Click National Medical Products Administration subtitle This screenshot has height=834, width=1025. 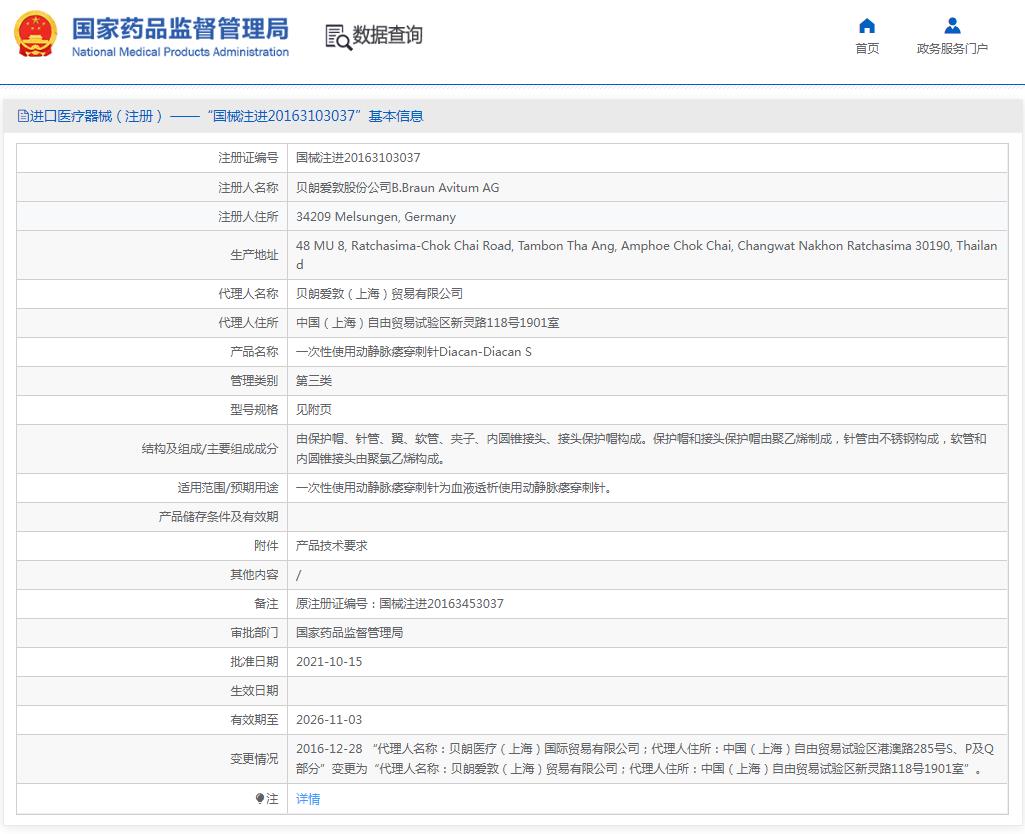(180, 52)
